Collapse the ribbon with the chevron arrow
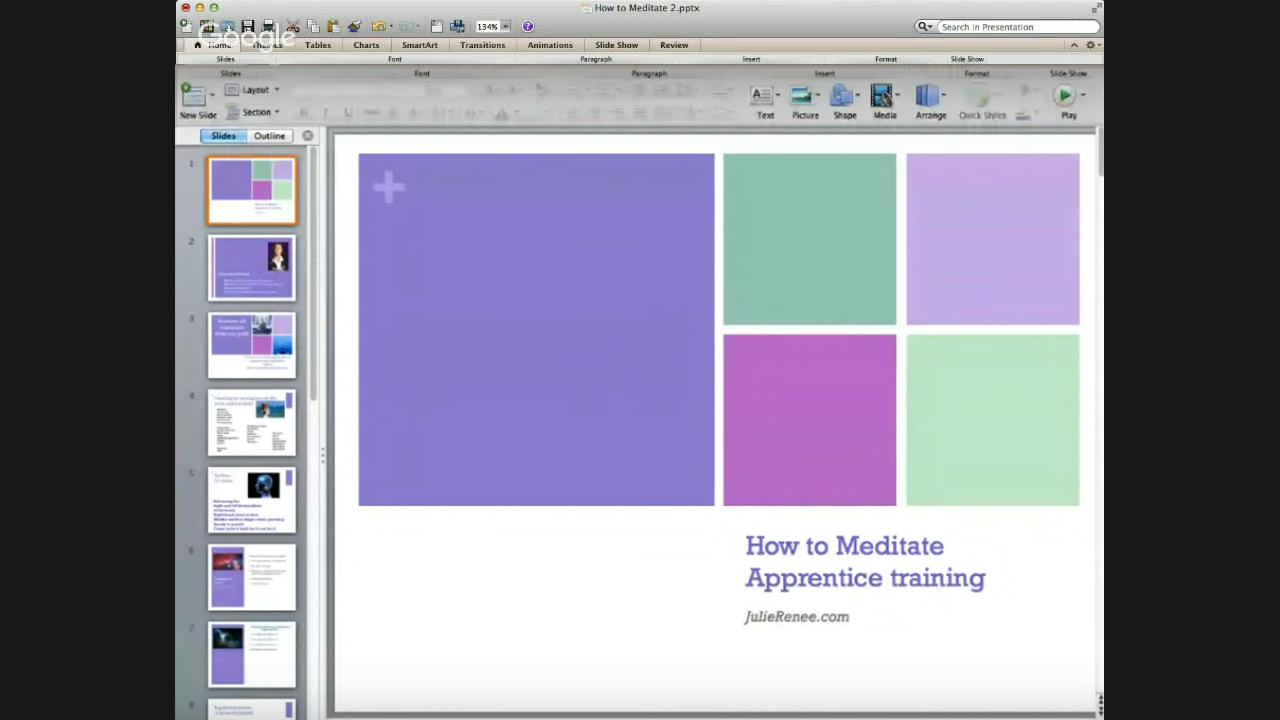 (x=1074, y=45)
